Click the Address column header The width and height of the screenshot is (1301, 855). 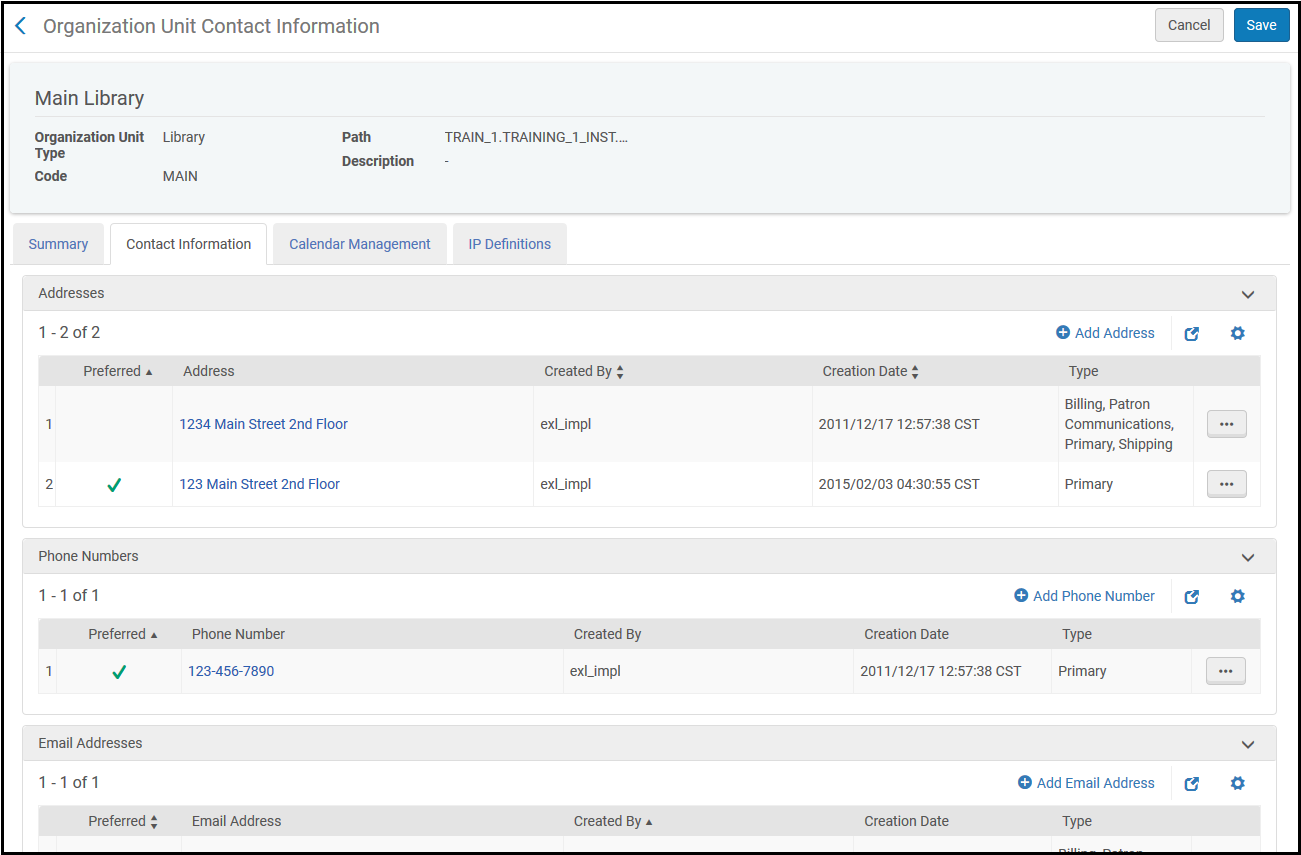click(x=209, y=371)
